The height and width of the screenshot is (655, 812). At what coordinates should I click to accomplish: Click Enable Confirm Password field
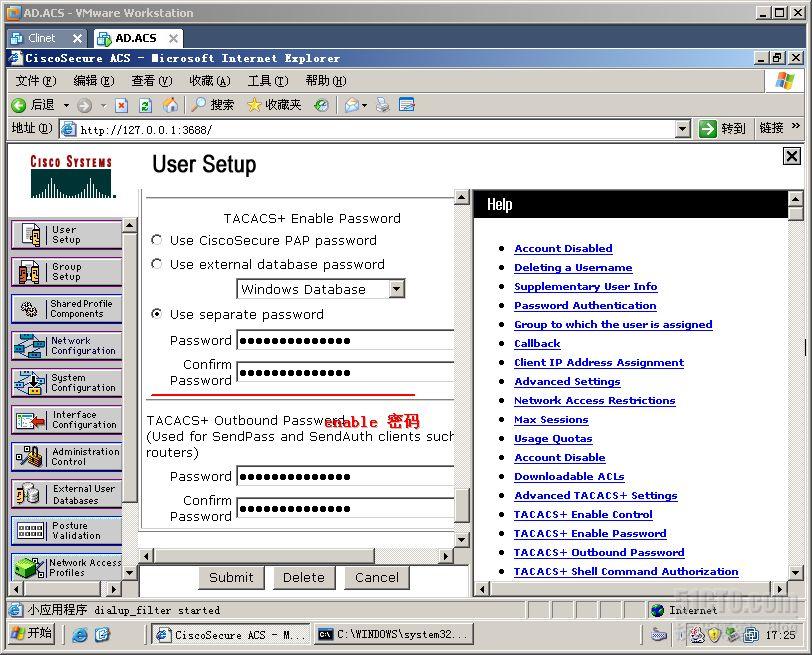pos(345,372)
